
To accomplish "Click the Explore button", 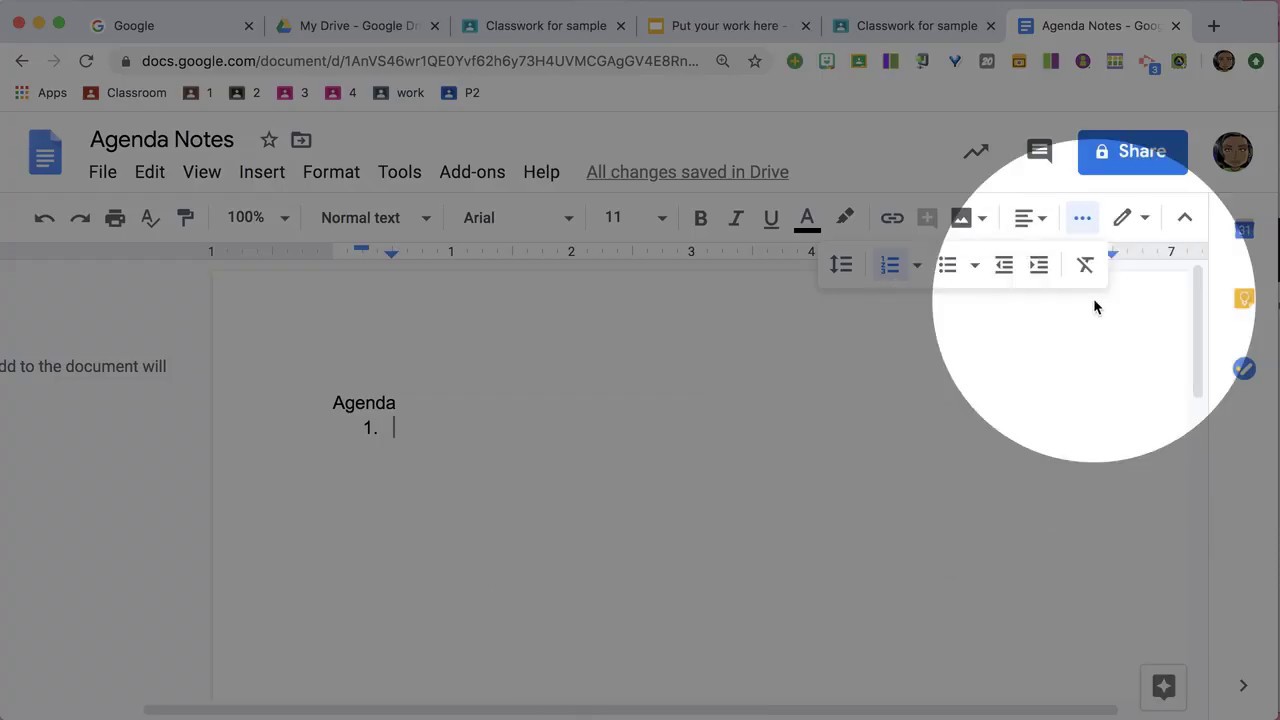I will 1163,687.
